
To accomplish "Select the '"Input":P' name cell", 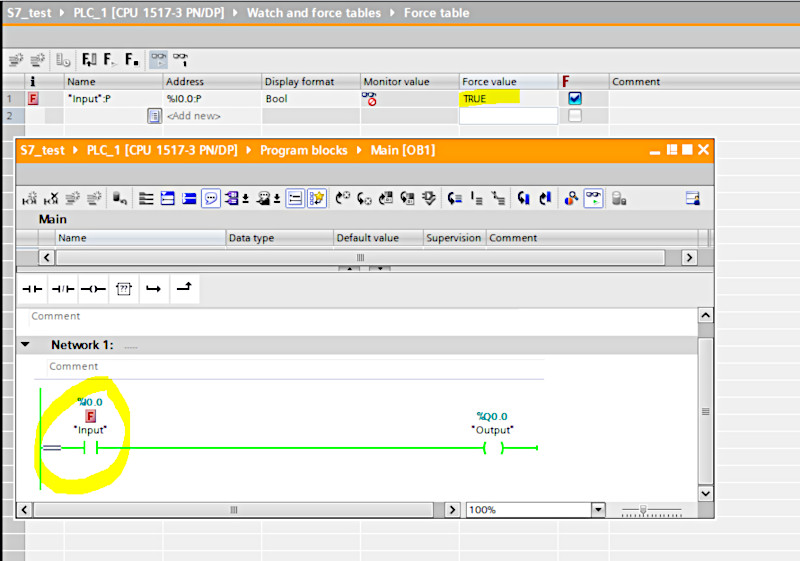I will coord(113,98).
